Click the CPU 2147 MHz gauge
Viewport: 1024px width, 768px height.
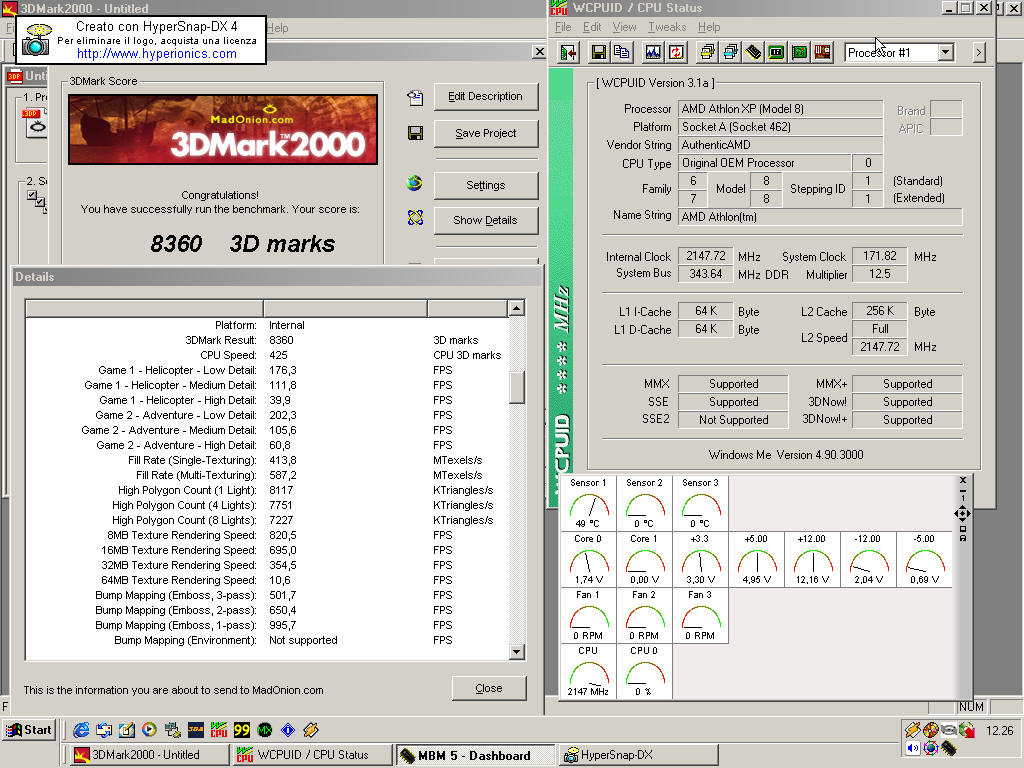[588, 671]
